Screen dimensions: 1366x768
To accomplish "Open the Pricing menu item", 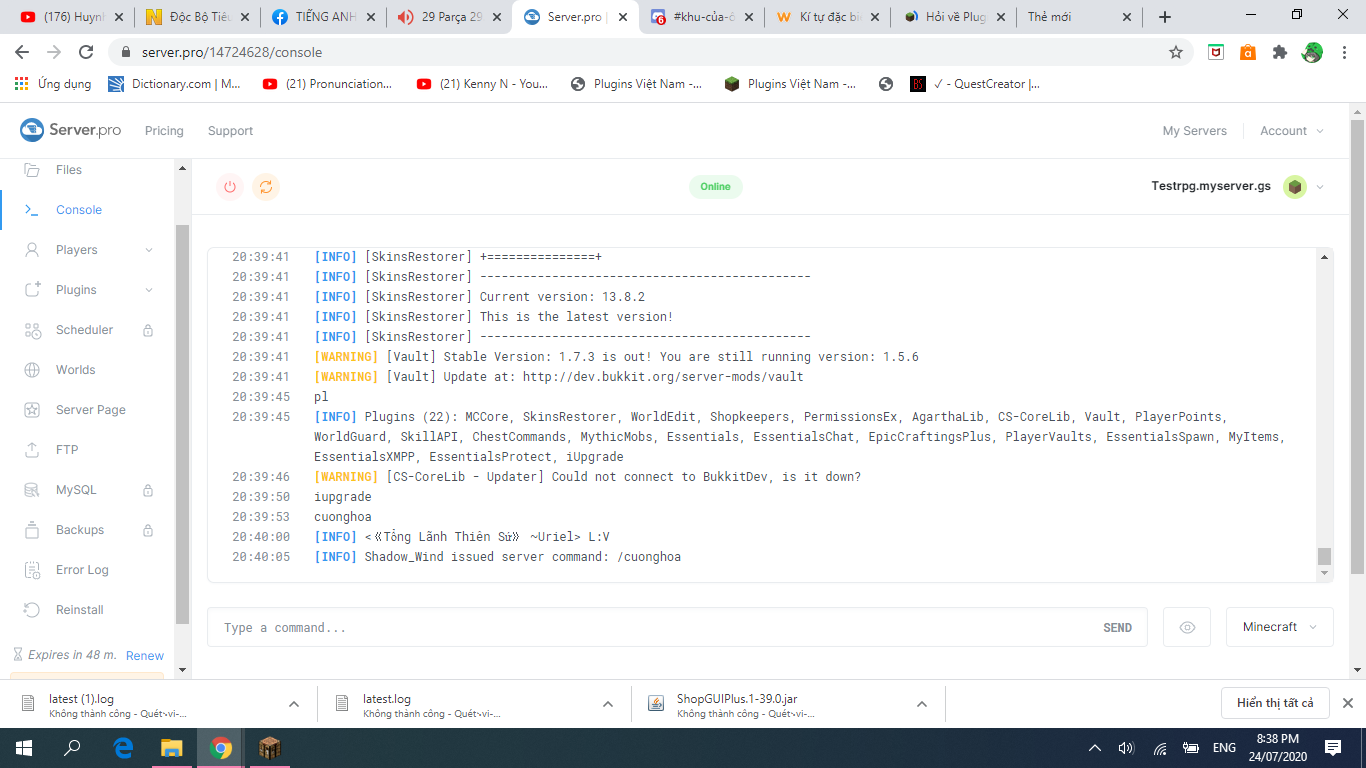I will click(164, 131).
